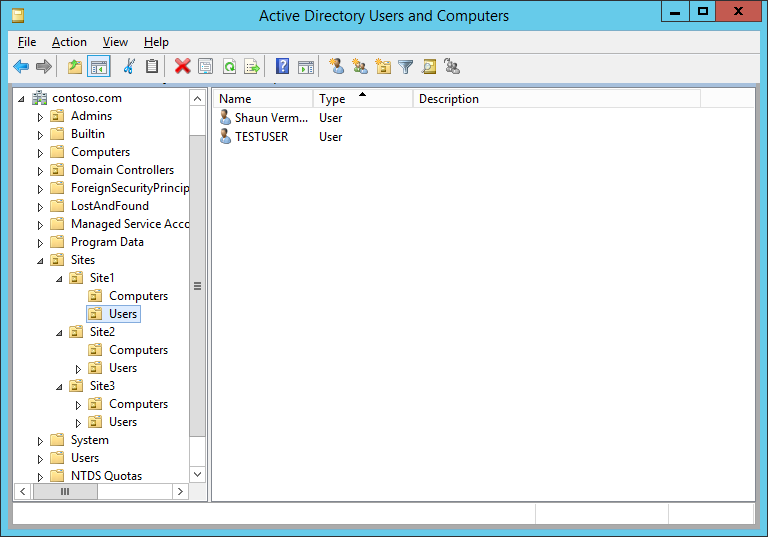Click the Refresh toolbar icon

pyautogui.click(x=229, y=66)
